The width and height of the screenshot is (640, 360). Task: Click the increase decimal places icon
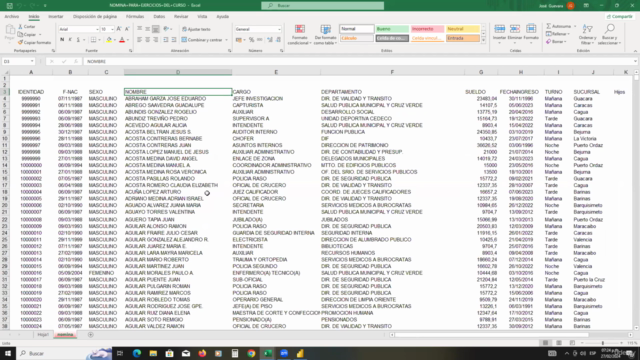click(270, 40)
